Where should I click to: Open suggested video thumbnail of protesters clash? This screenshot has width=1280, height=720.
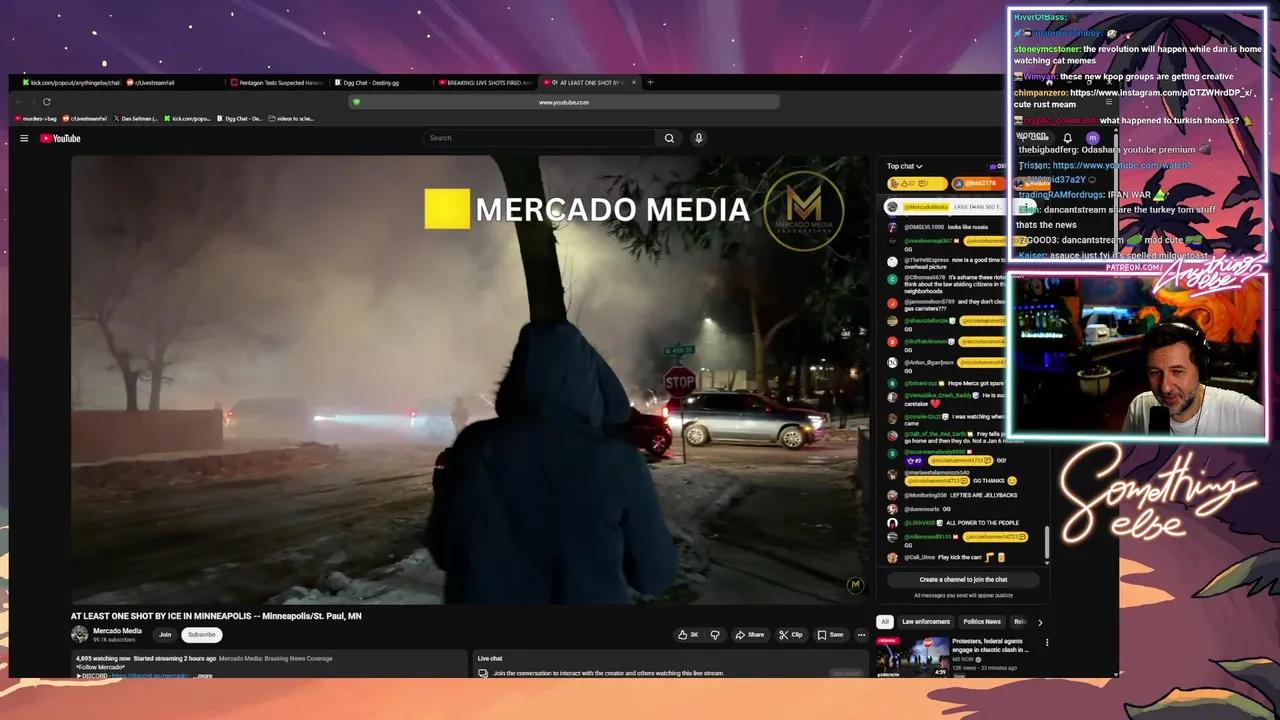912,657
